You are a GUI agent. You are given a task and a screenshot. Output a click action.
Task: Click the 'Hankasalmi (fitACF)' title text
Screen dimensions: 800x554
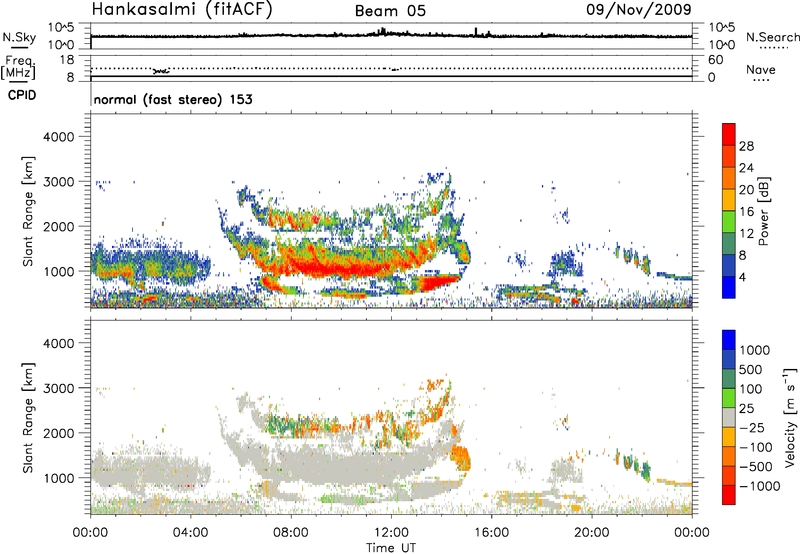coord(182,10)
